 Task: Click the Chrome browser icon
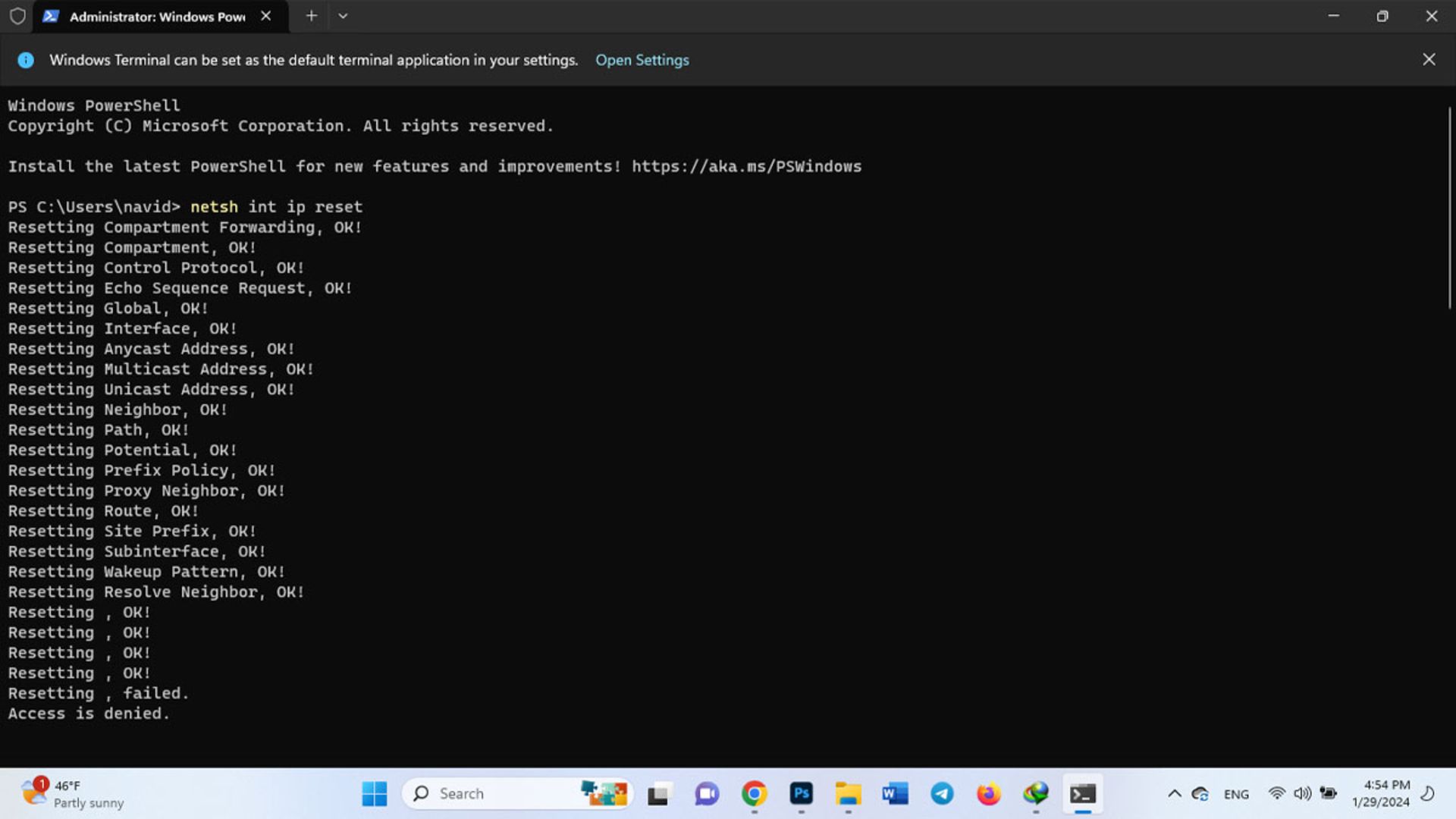click(754, 793)
